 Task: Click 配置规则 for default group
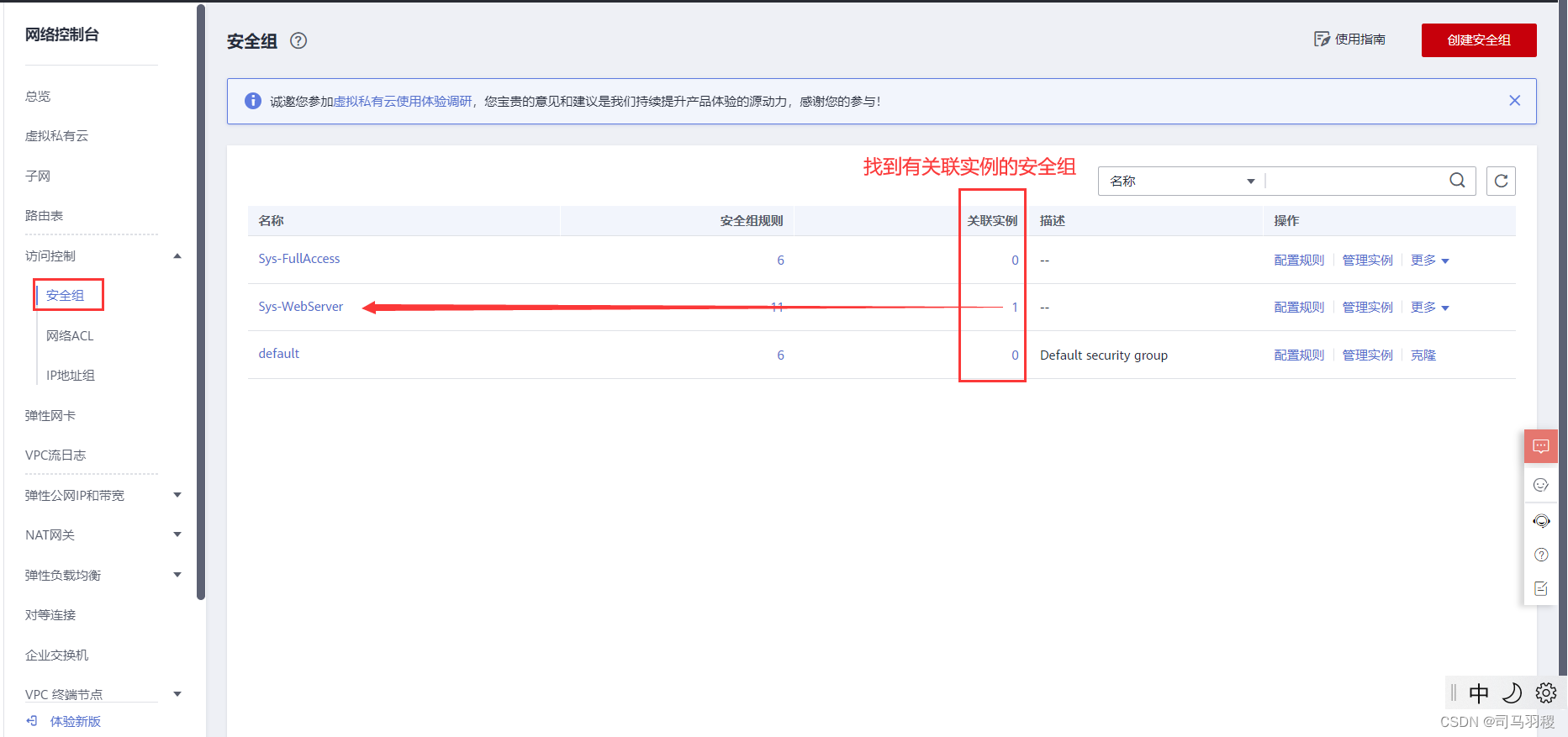1299,355
